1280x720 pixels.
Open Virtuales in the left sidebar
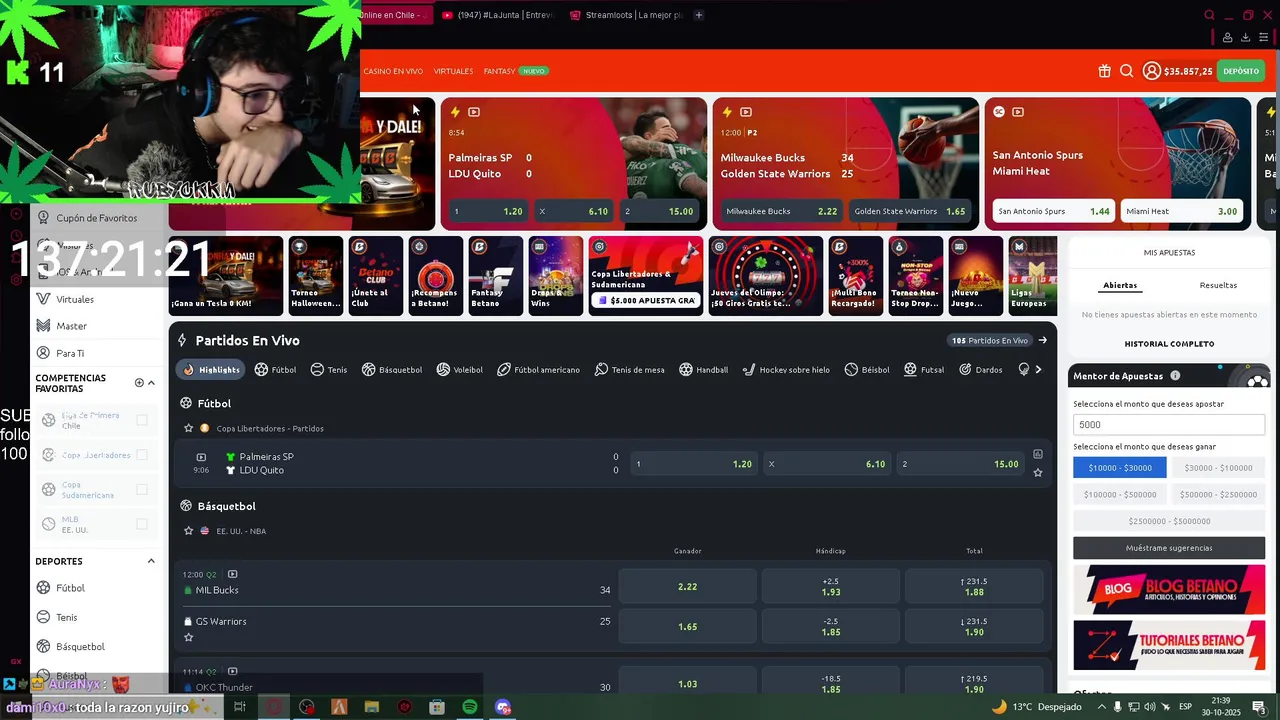pos(75,299)
